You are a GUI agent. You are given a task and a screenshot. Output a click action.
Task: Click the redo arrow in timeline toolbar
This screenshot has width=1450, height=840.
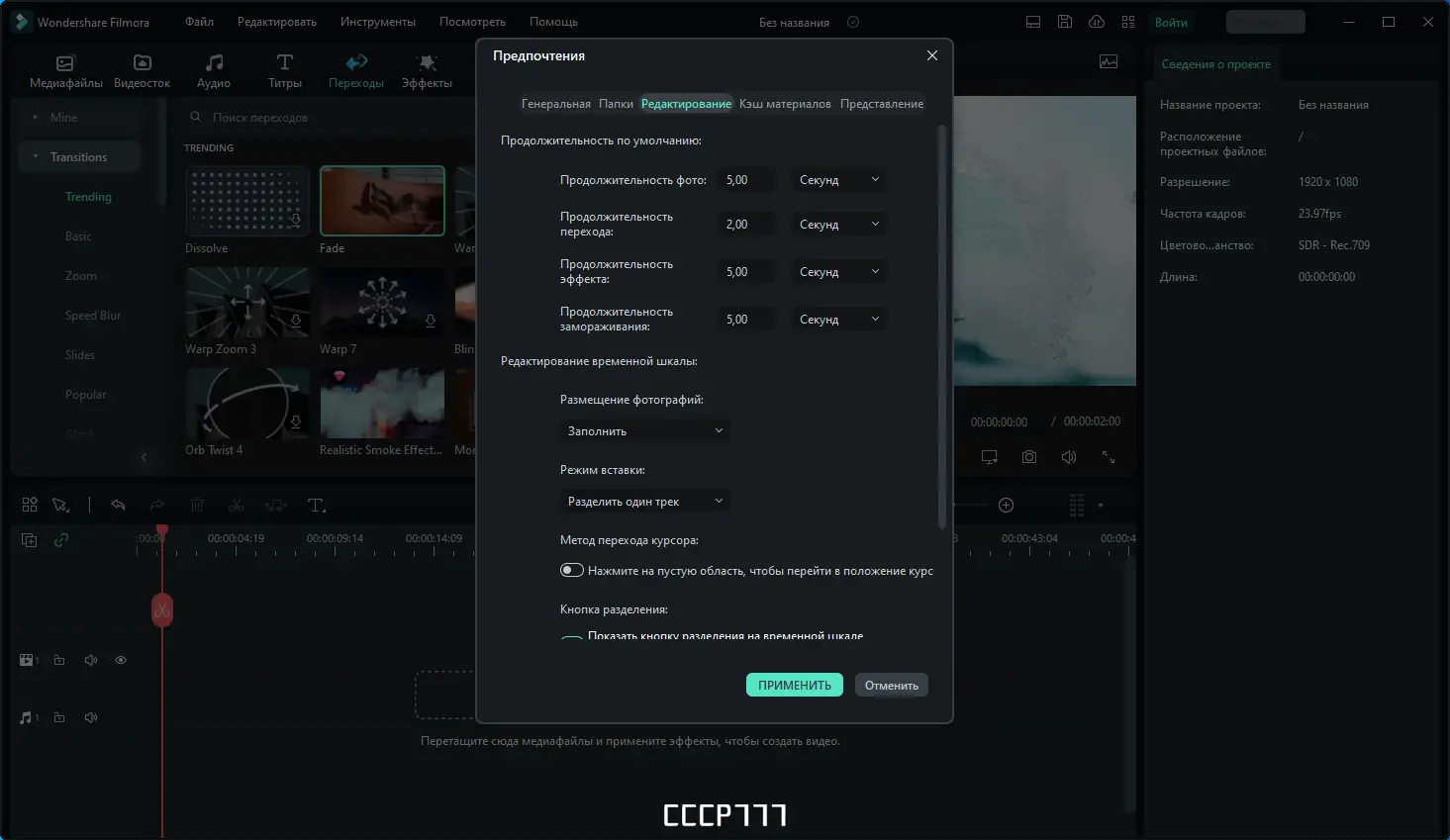[x=157, y=506]
